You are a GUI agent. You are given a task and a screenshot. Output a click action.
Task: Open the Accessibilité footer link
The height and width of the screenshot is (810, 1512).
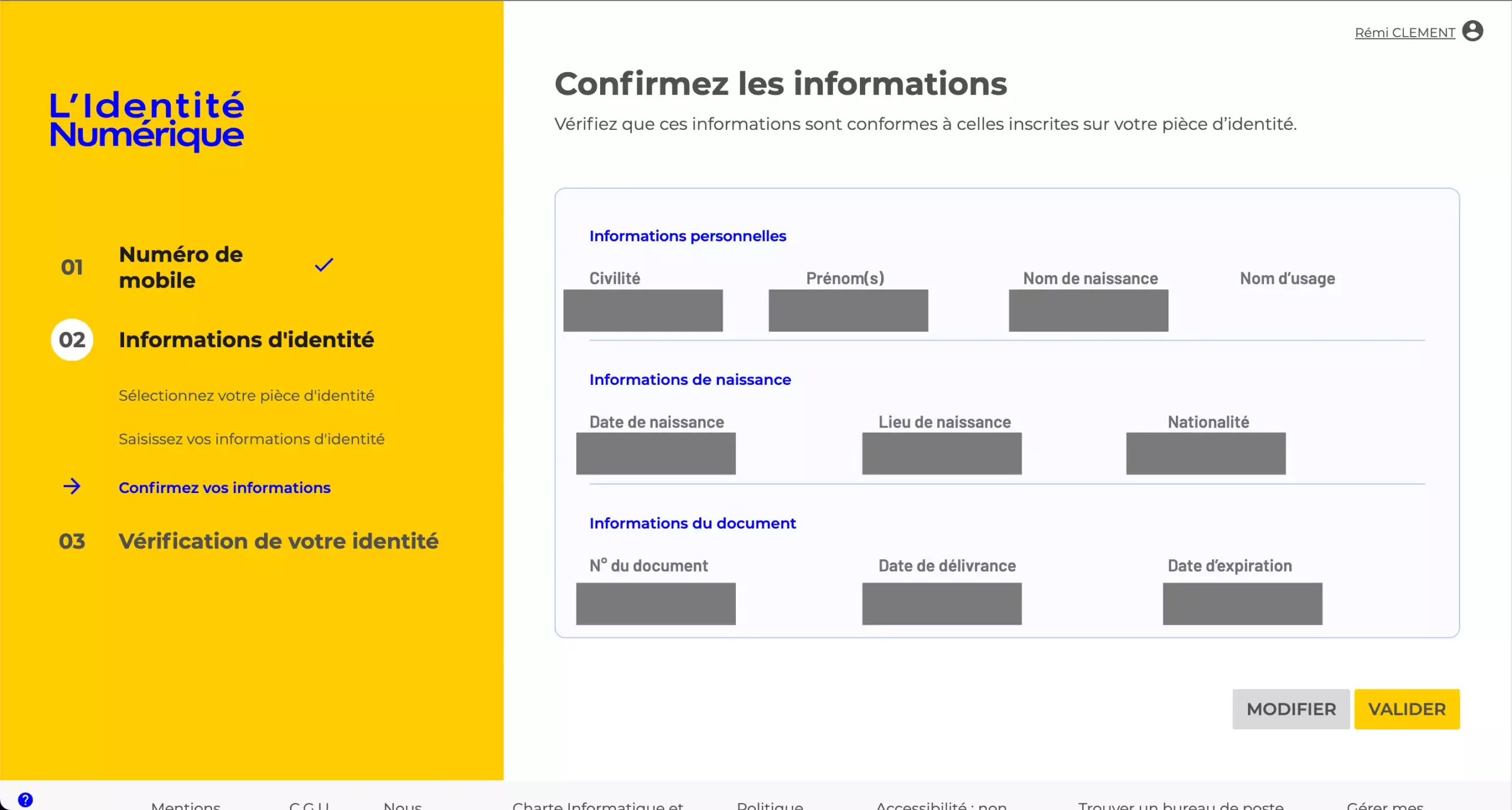point(941,805)
